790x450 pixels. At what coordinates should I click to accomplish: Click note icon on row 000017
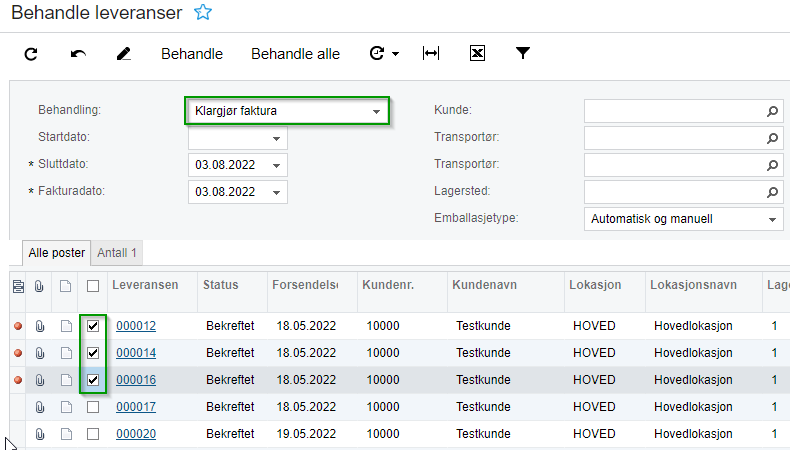[x=66, y=407]
